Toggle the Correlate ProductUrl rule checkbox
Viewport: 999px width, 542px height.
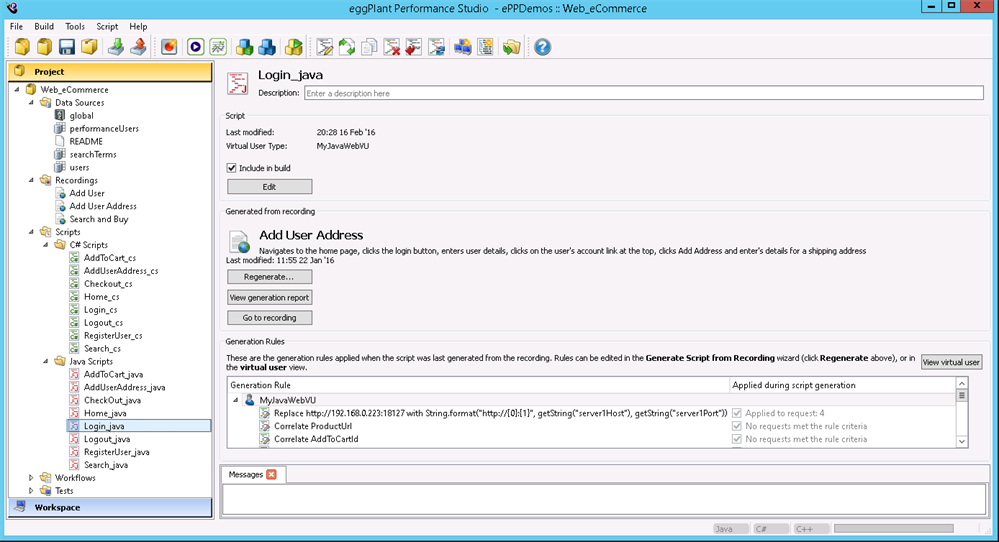[x=738, y=426]
